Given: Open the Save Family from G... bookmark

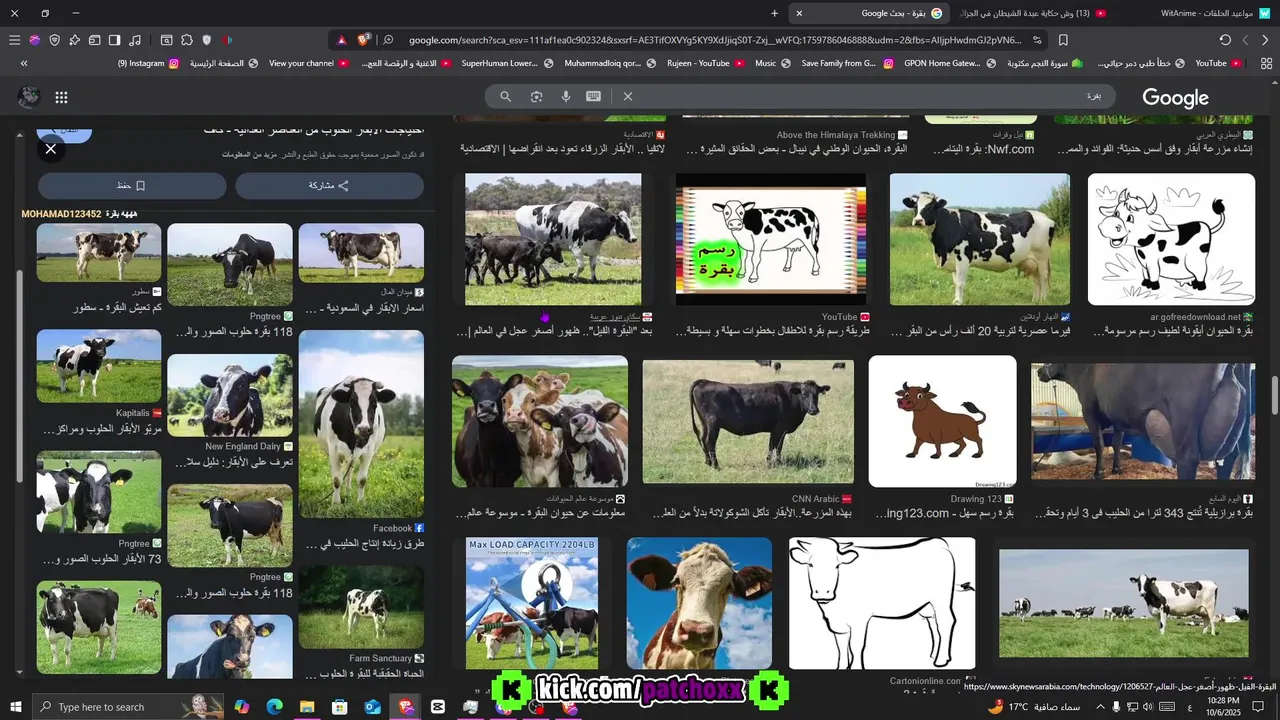Looking at the screenshot, I should [846, 63].
